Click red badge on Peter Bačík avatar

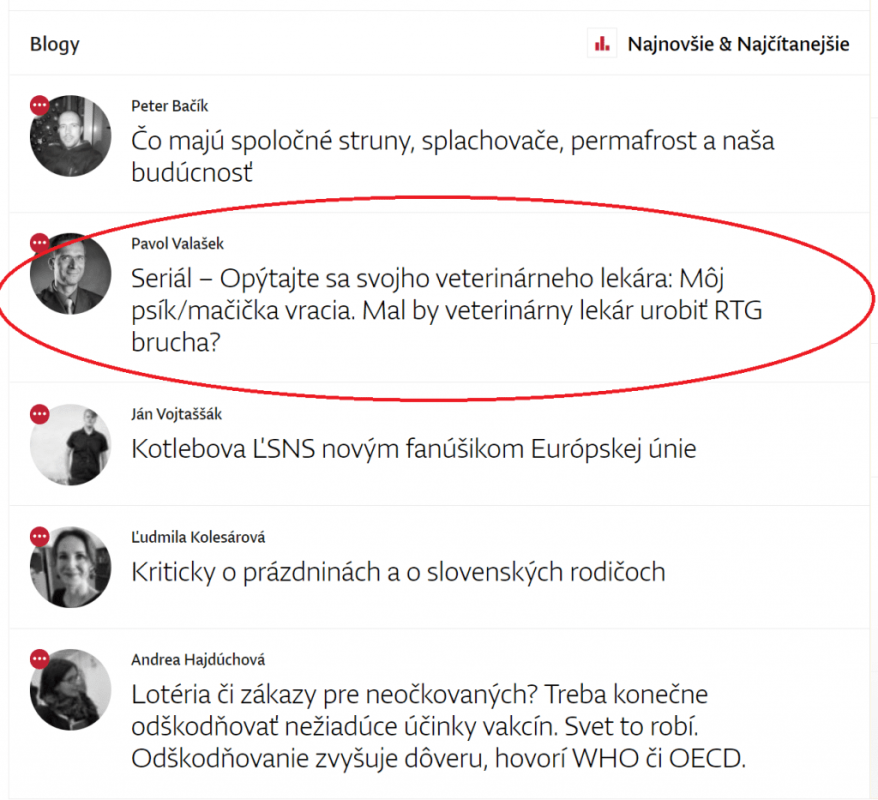(x=40, y=105)
